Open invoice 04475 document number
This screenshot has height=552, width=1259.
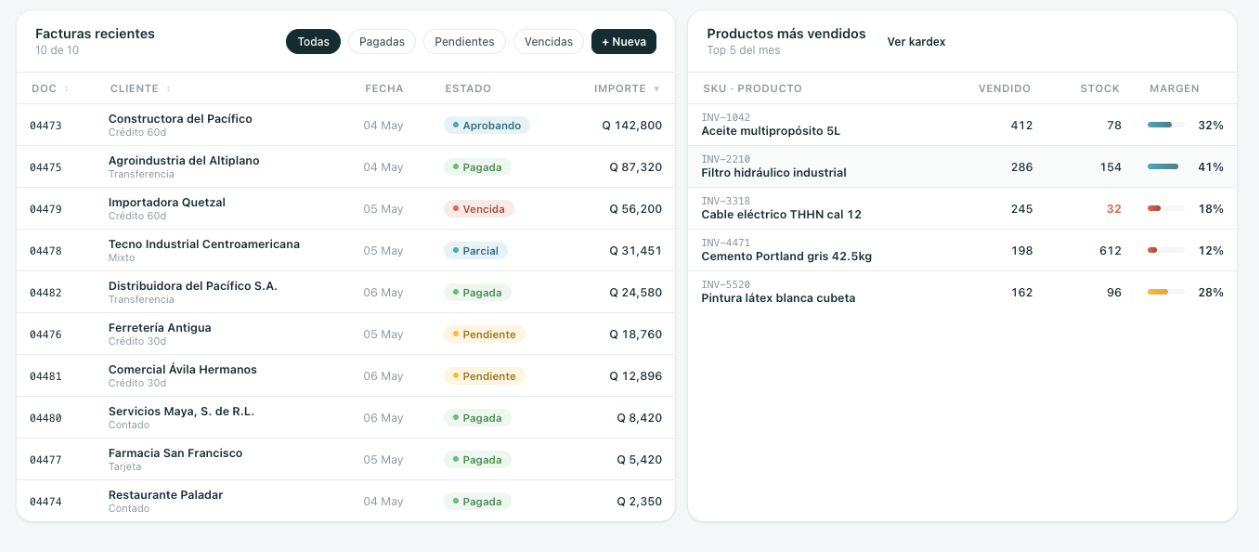click(x=45, y=167)
